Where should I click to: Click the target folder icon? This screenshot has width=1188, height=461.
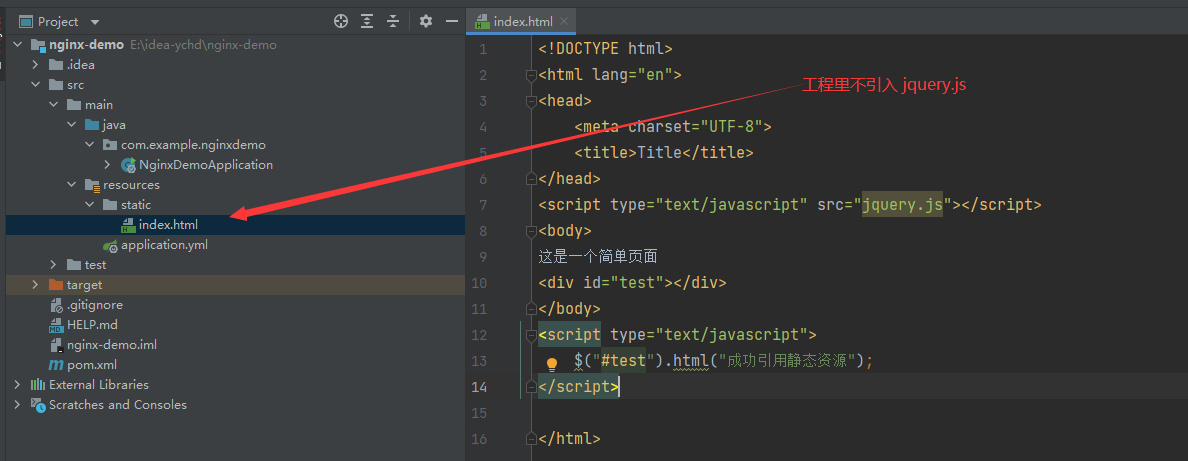point(55,284)
